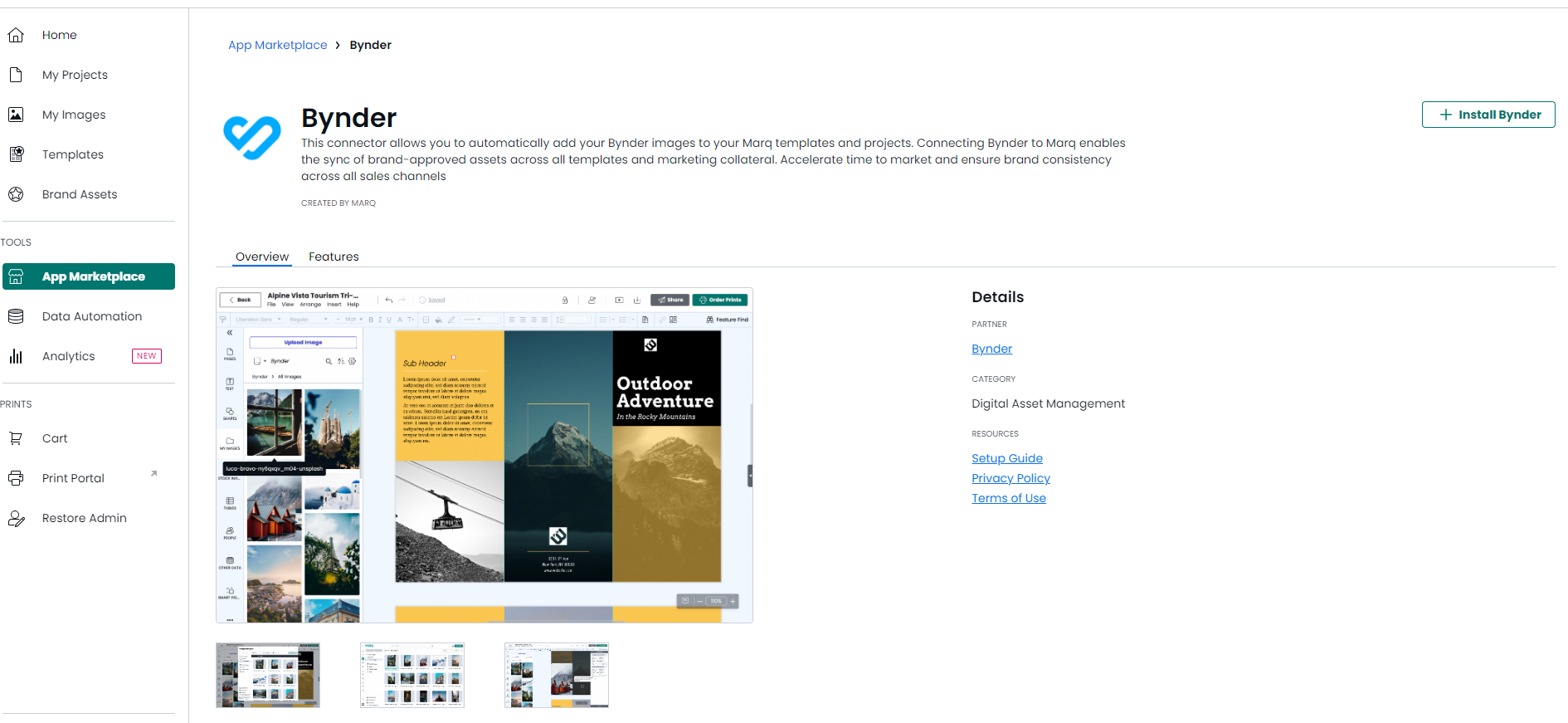Open the Setup Guide link
The height and width of the screenshot is (723, 1568).
pyautogui.click(x=1007, y=458)
